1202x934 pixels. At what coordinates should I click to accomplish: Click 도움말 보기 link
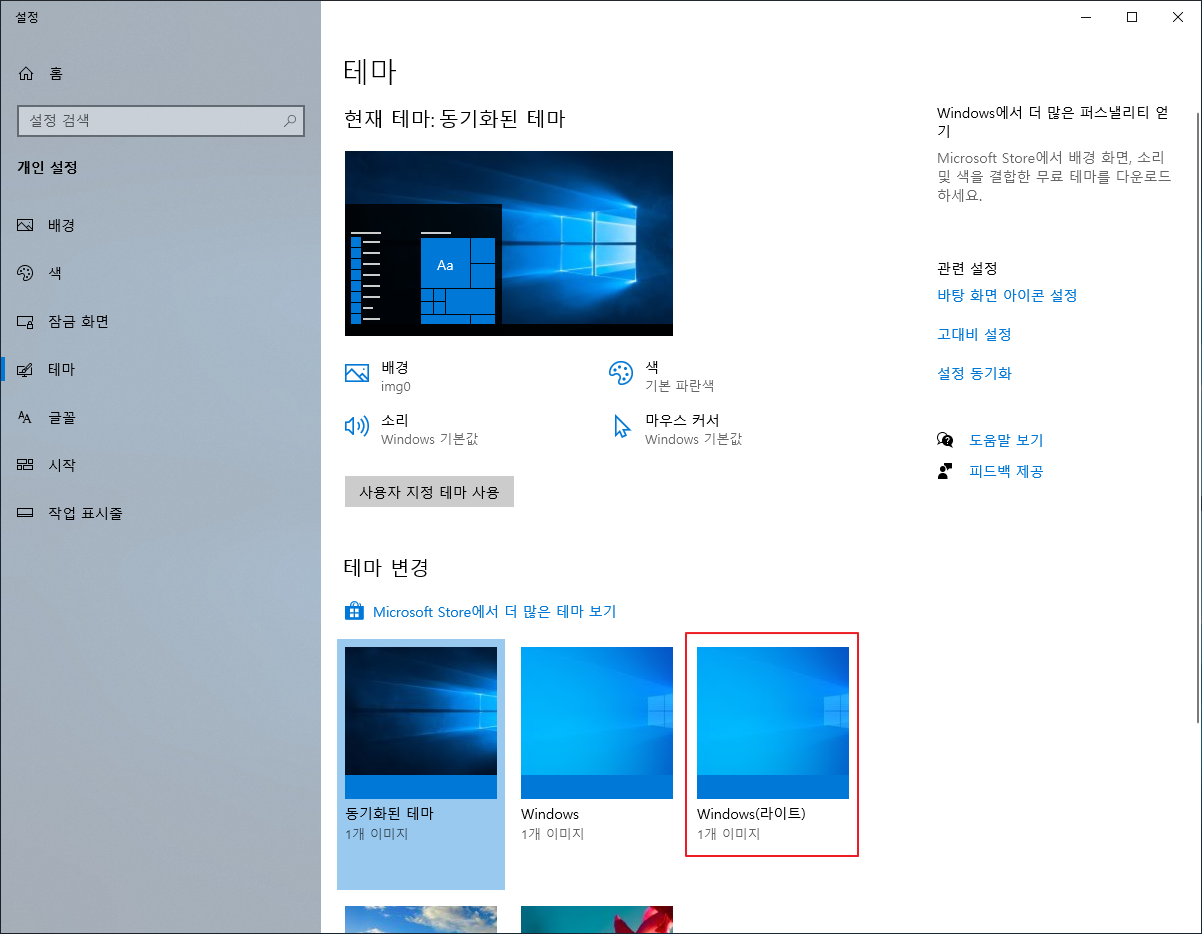click(1006, 440)
